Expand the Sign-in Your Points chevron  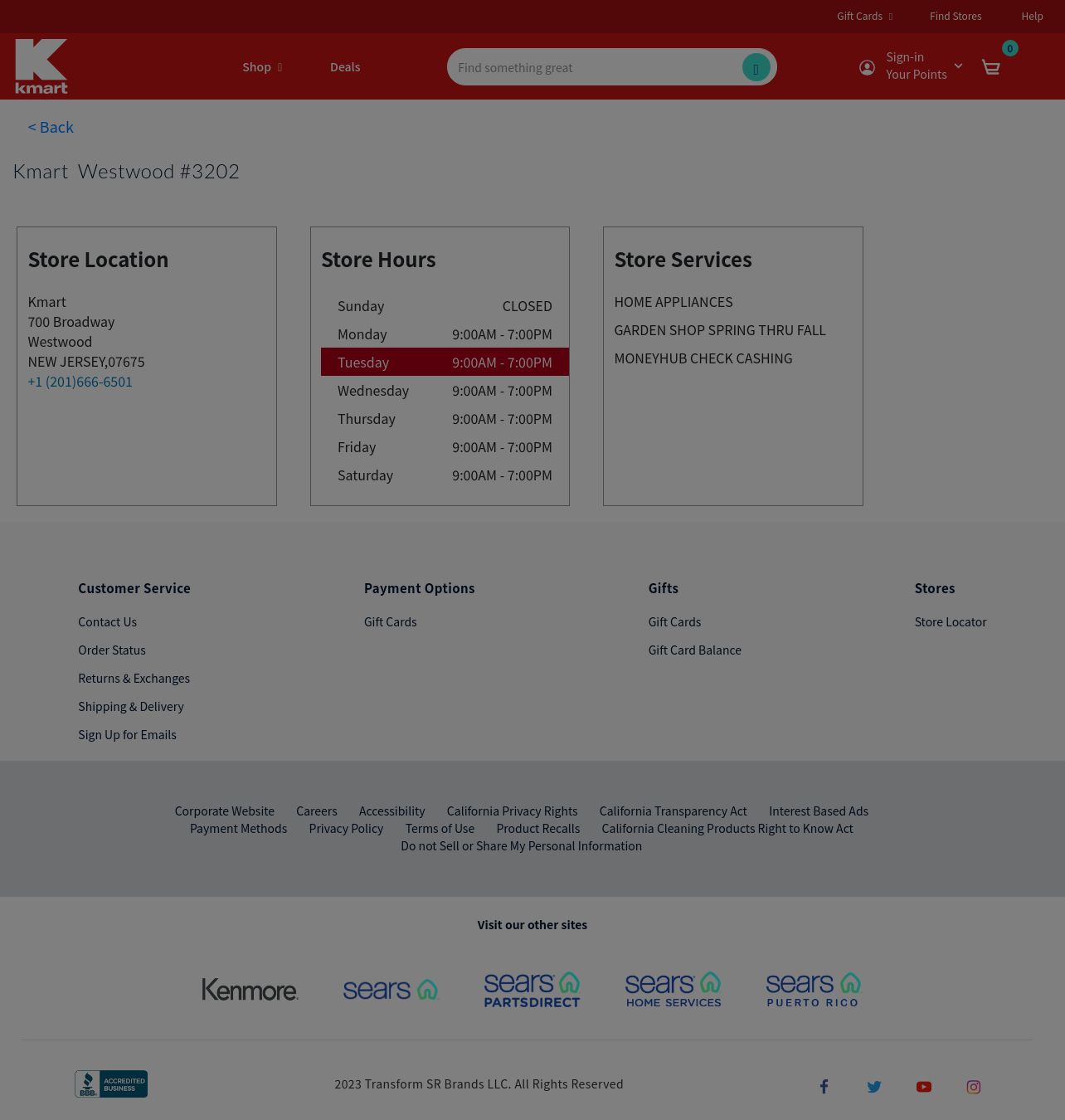(958, 66)
